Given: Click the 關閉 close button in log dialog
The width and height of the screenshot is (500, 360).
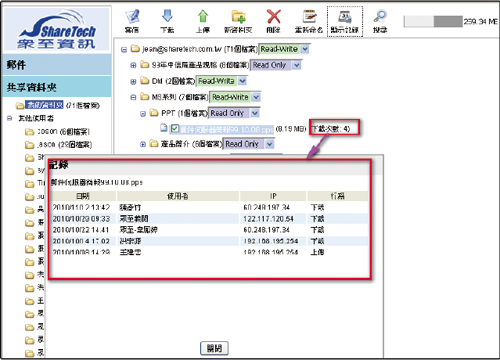Looking at the screenshot, I should (214, 348).
